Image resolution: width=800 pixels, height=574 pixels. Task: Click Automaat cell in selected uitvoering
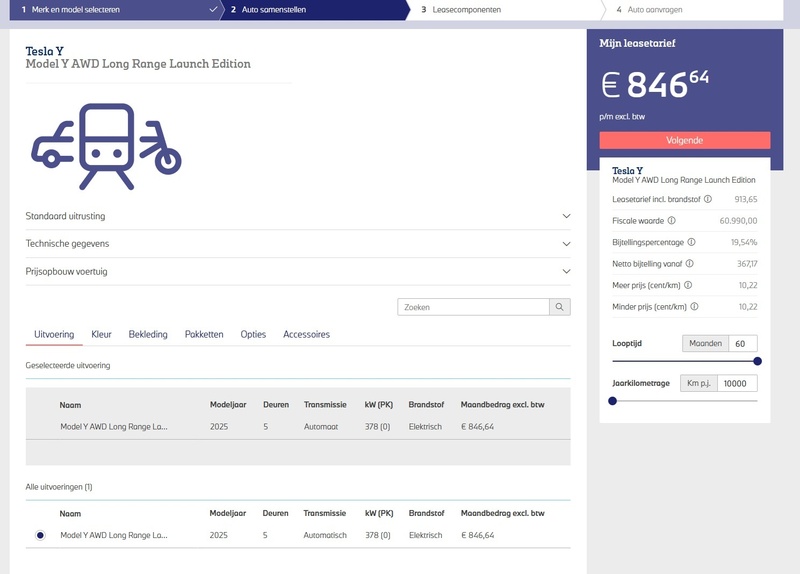point(321,427)
